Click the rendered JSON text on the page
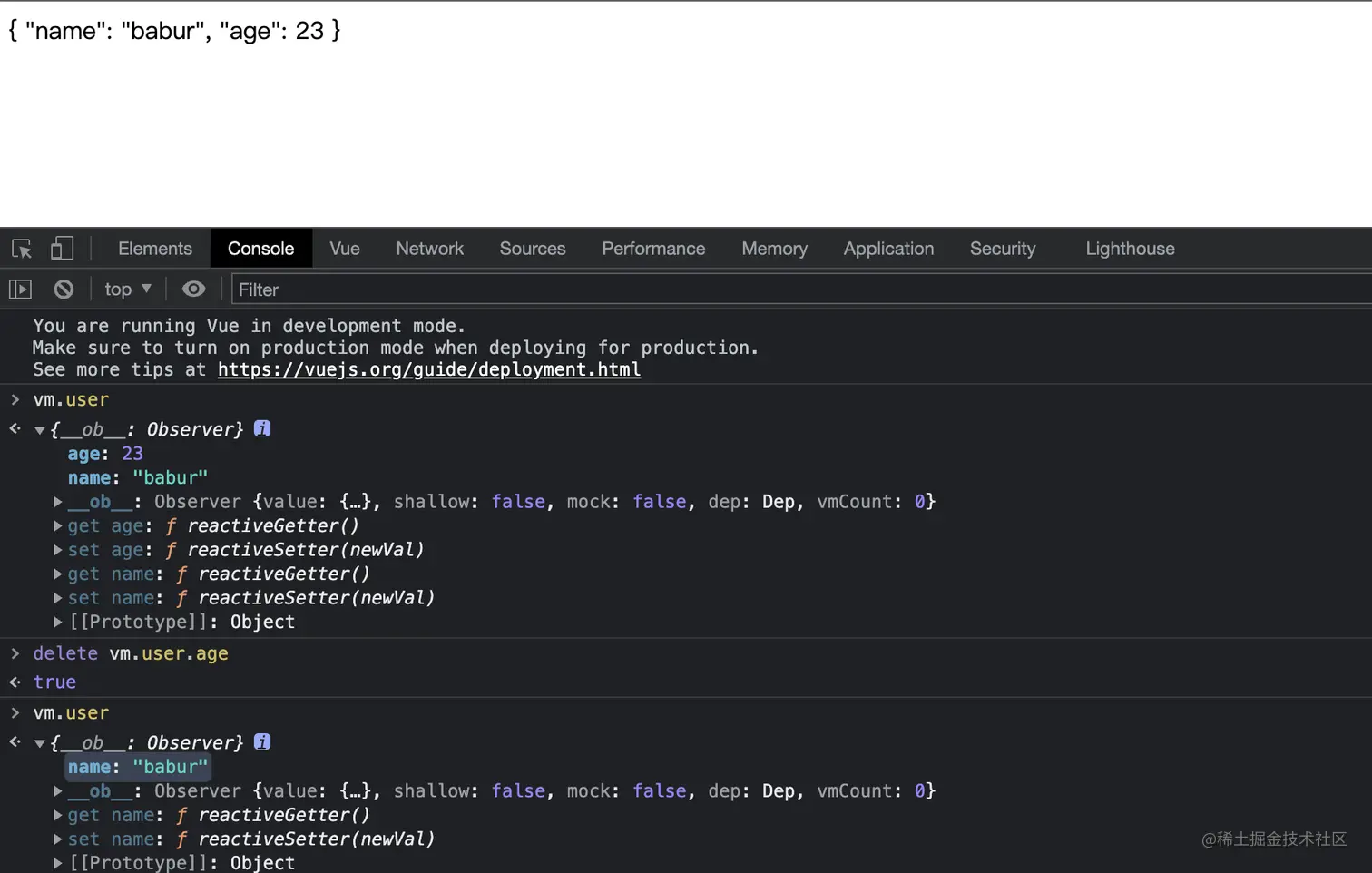Screen dimensions: 1372x873 point(174,31)
